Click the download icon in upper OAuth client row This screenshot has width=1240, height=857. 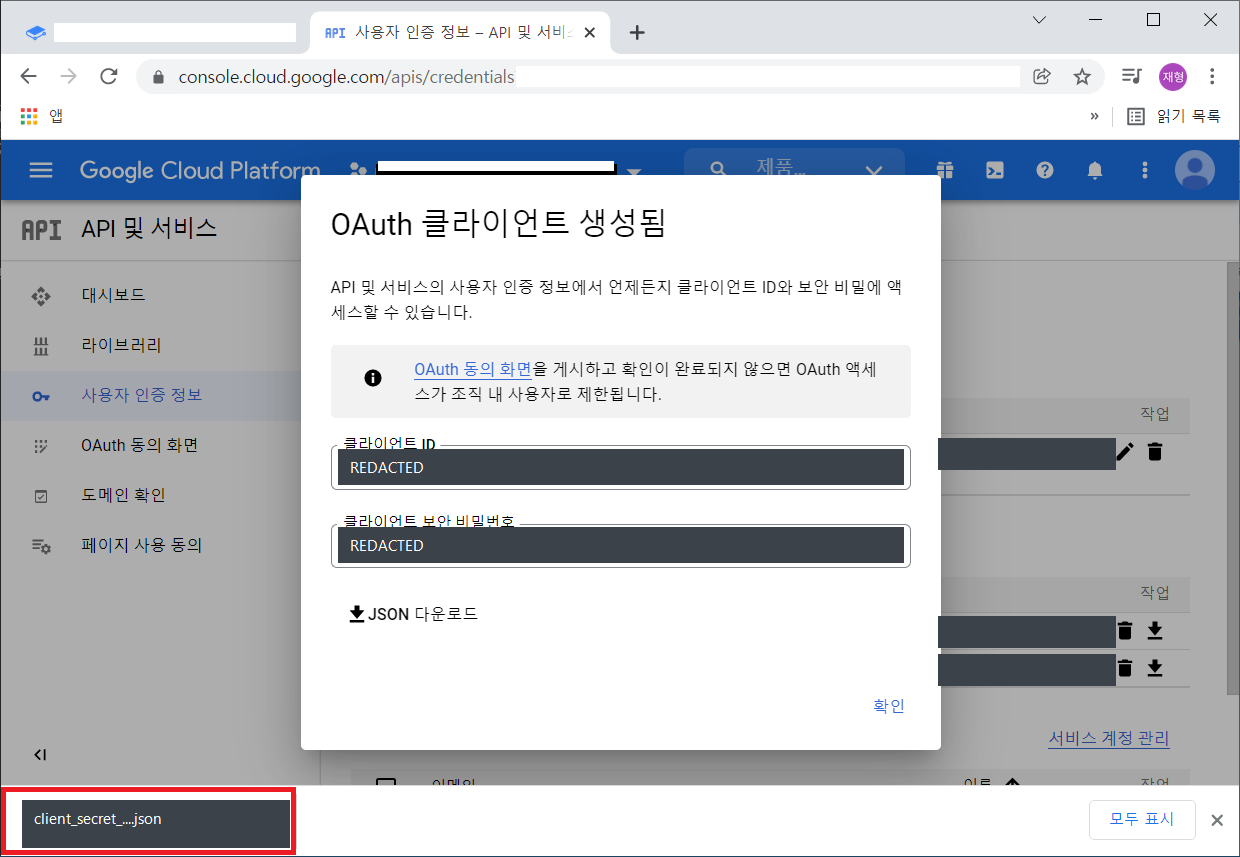pyautogui.click(x=1155, y=630)
